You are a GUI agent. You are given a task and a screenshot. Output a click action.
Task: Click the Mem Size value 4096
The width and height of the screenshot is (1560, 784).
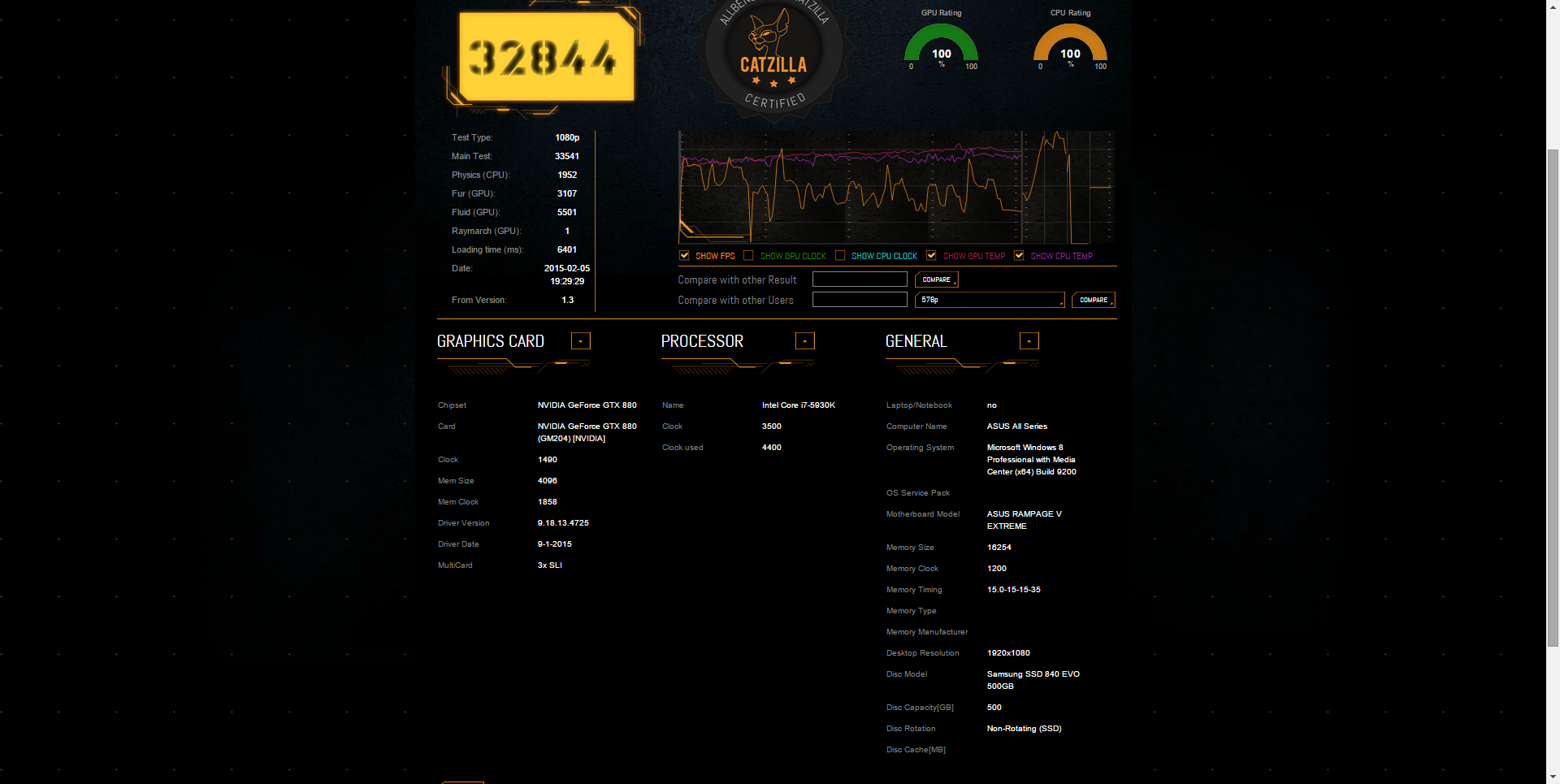click(x=548, y=480)
